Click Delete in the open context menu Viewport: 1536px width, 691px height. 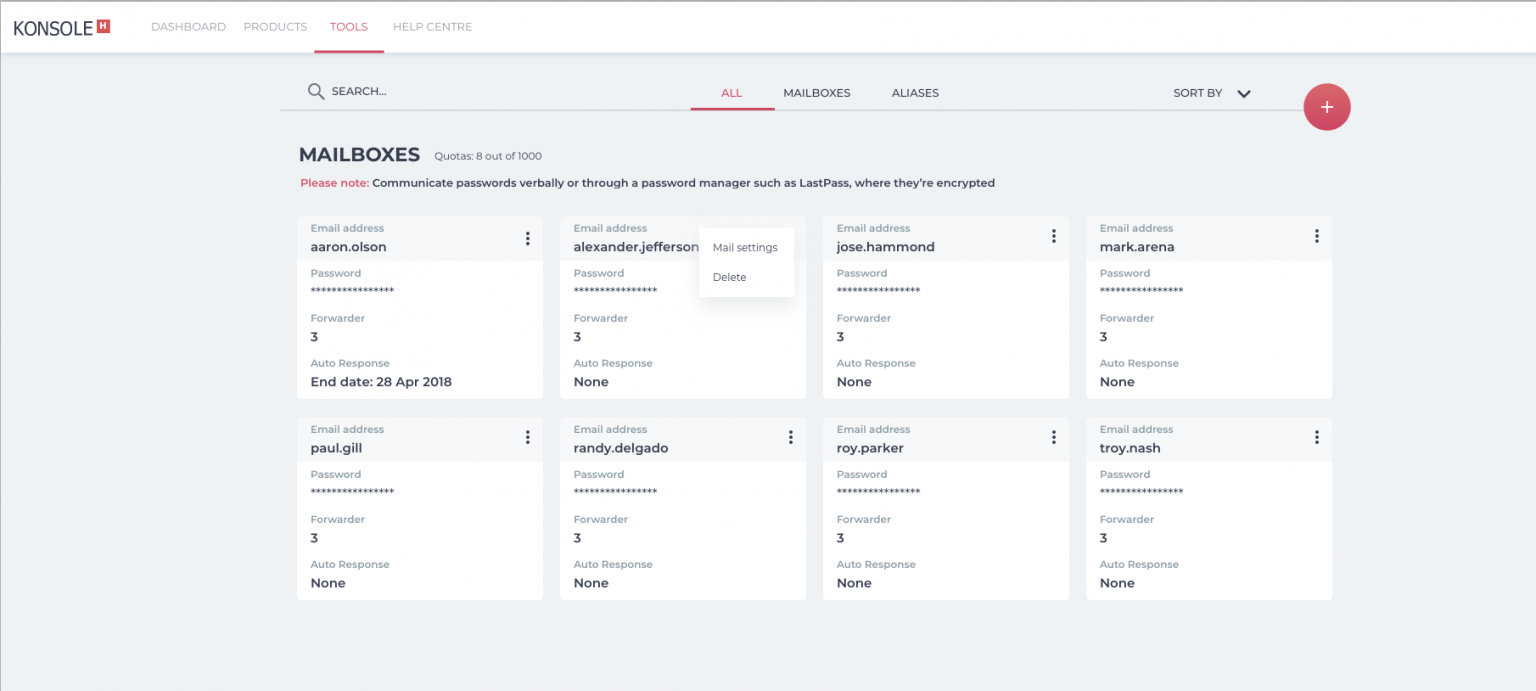point(729,277)
